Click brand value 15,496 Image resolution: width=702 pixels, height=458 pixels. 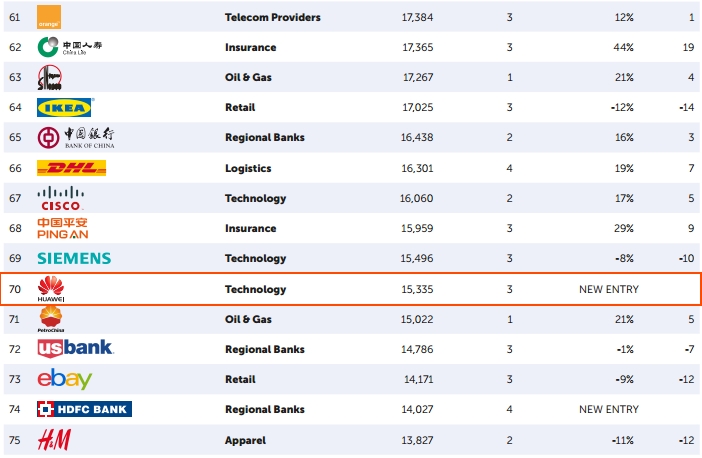tap(417, 258)
